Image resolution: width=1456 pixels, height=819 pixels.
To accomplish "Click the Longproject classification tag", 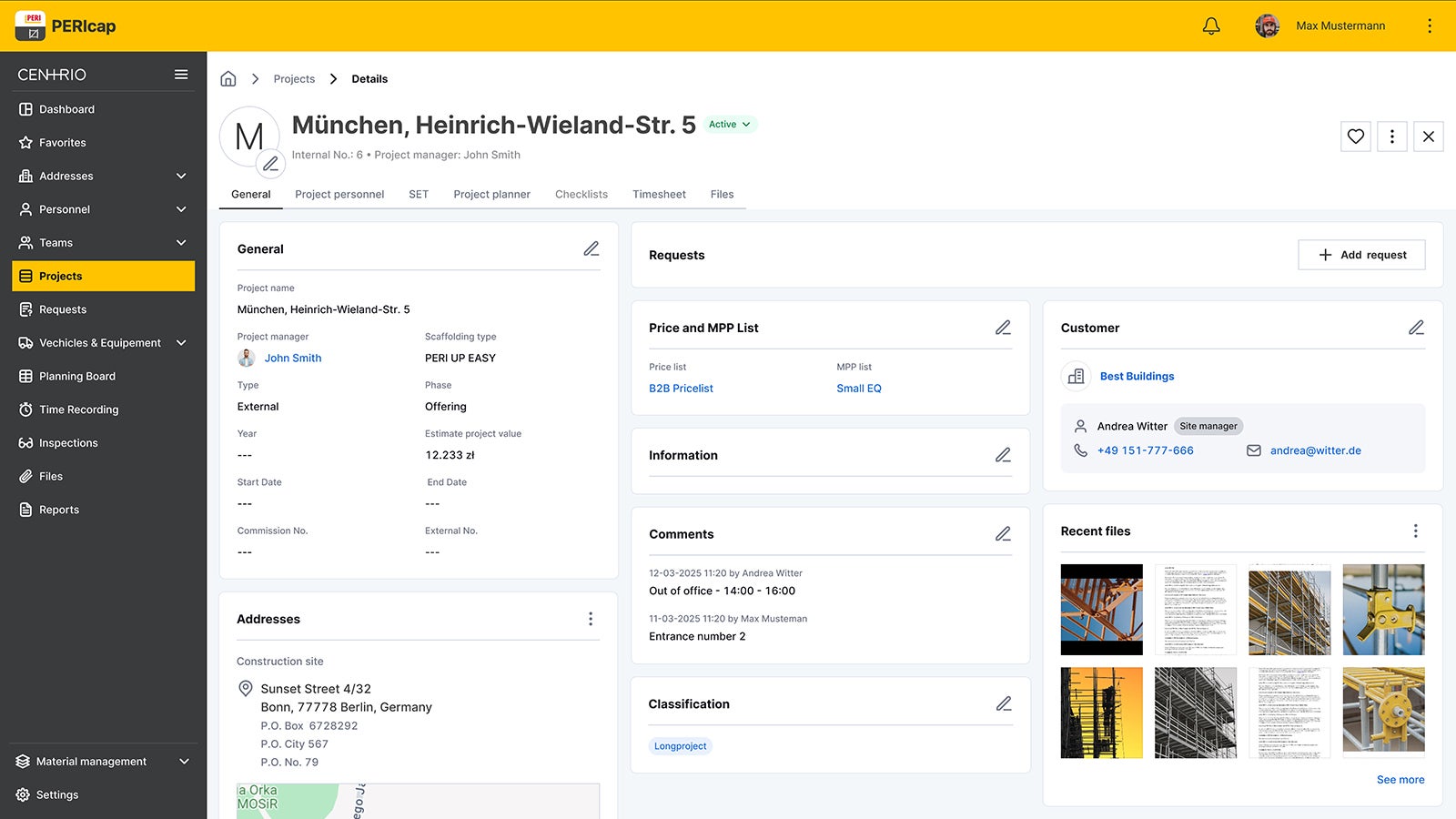I will (x=680, y=745).
